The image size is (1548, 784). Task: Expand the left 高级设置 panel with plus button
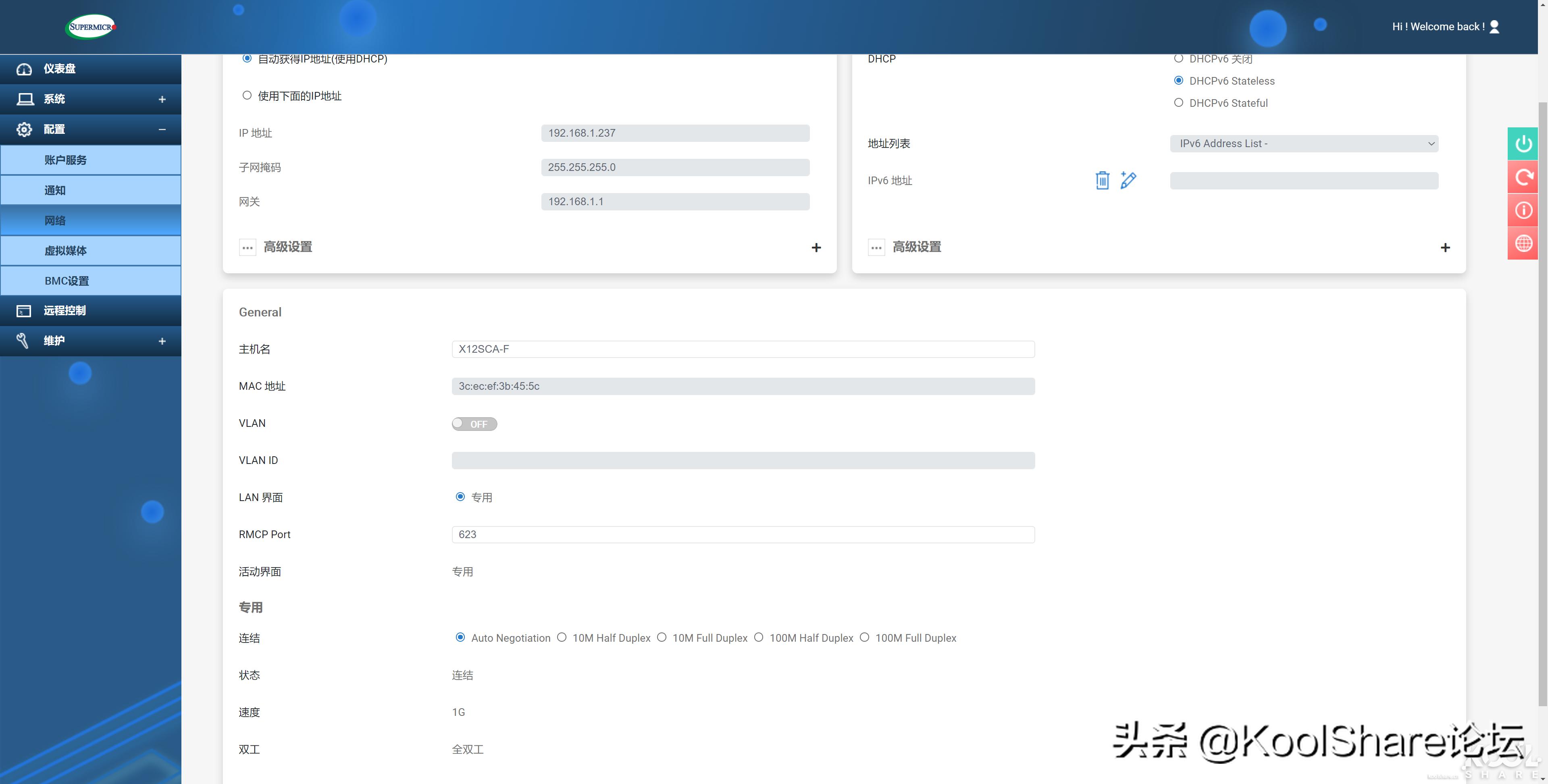pos(816,247)
